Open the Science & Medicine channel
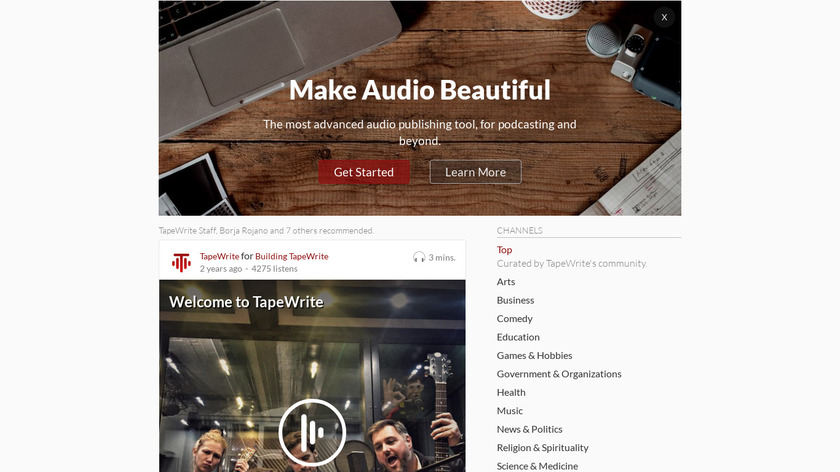Viewport: 840px width, 472px height. [537, 466]
